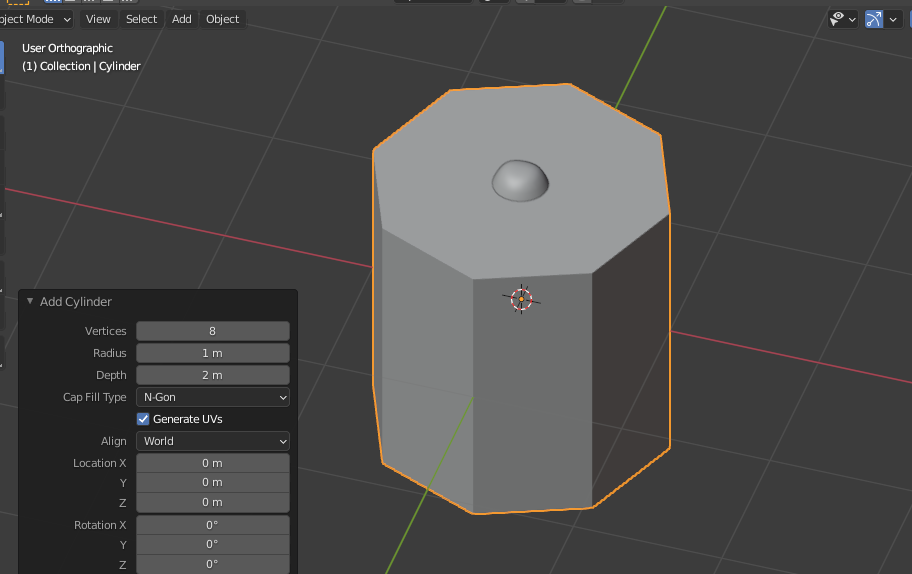
Task: Click the Radius field showing 1 m
Action: [212, 353]
